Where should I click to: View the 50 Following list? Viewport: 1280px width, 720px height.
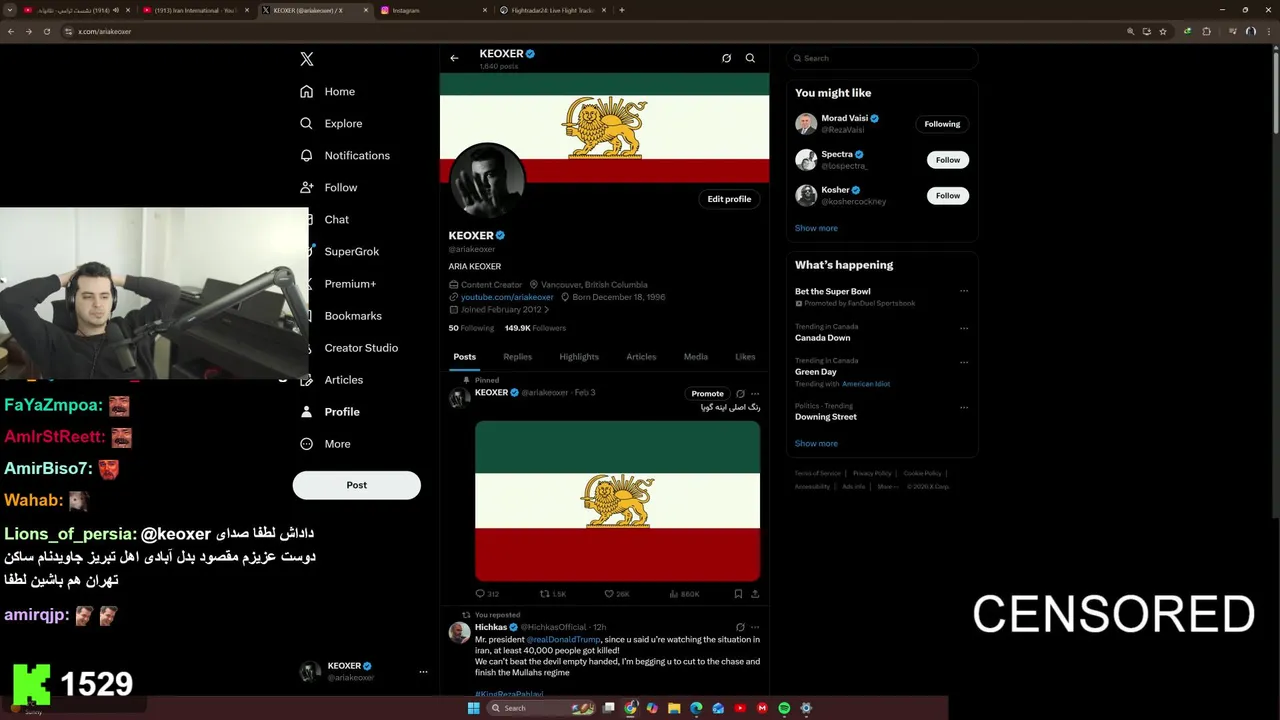(471, 328)
